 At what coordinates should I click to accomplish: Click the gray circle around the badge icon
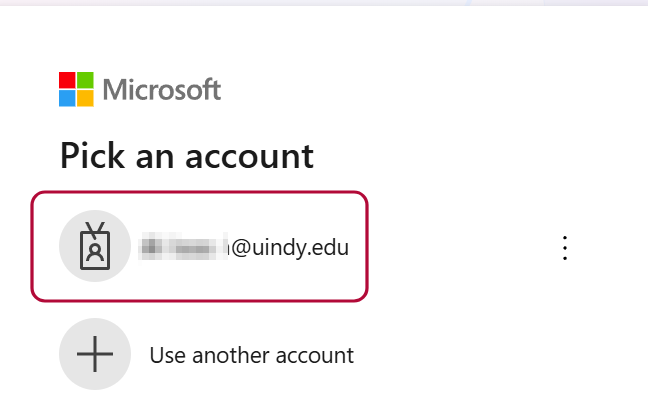pyautogui.click(x=95, y=246)
